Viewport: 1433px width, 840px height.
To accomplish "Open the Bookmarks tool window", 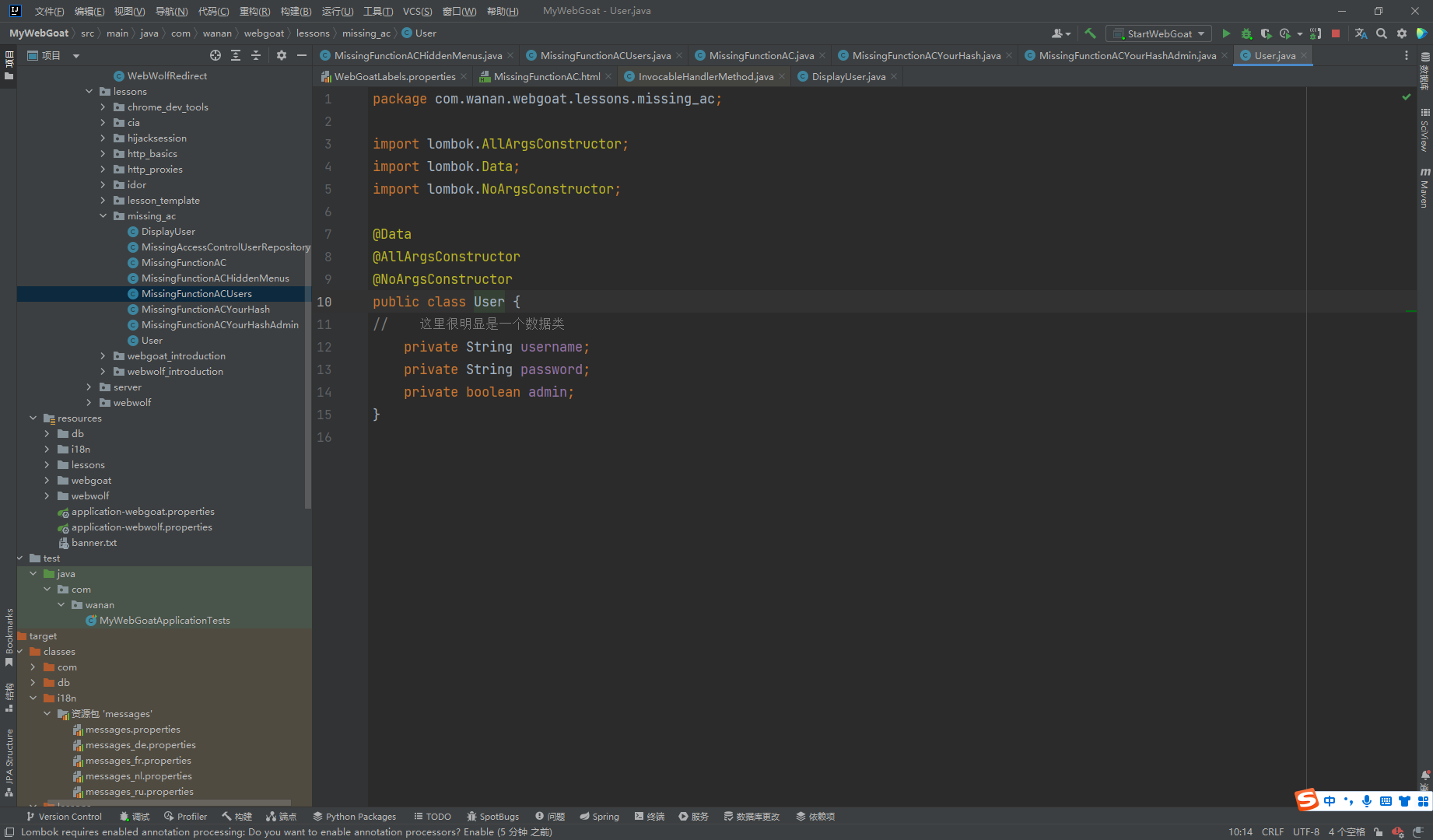I will coord(9,637).
